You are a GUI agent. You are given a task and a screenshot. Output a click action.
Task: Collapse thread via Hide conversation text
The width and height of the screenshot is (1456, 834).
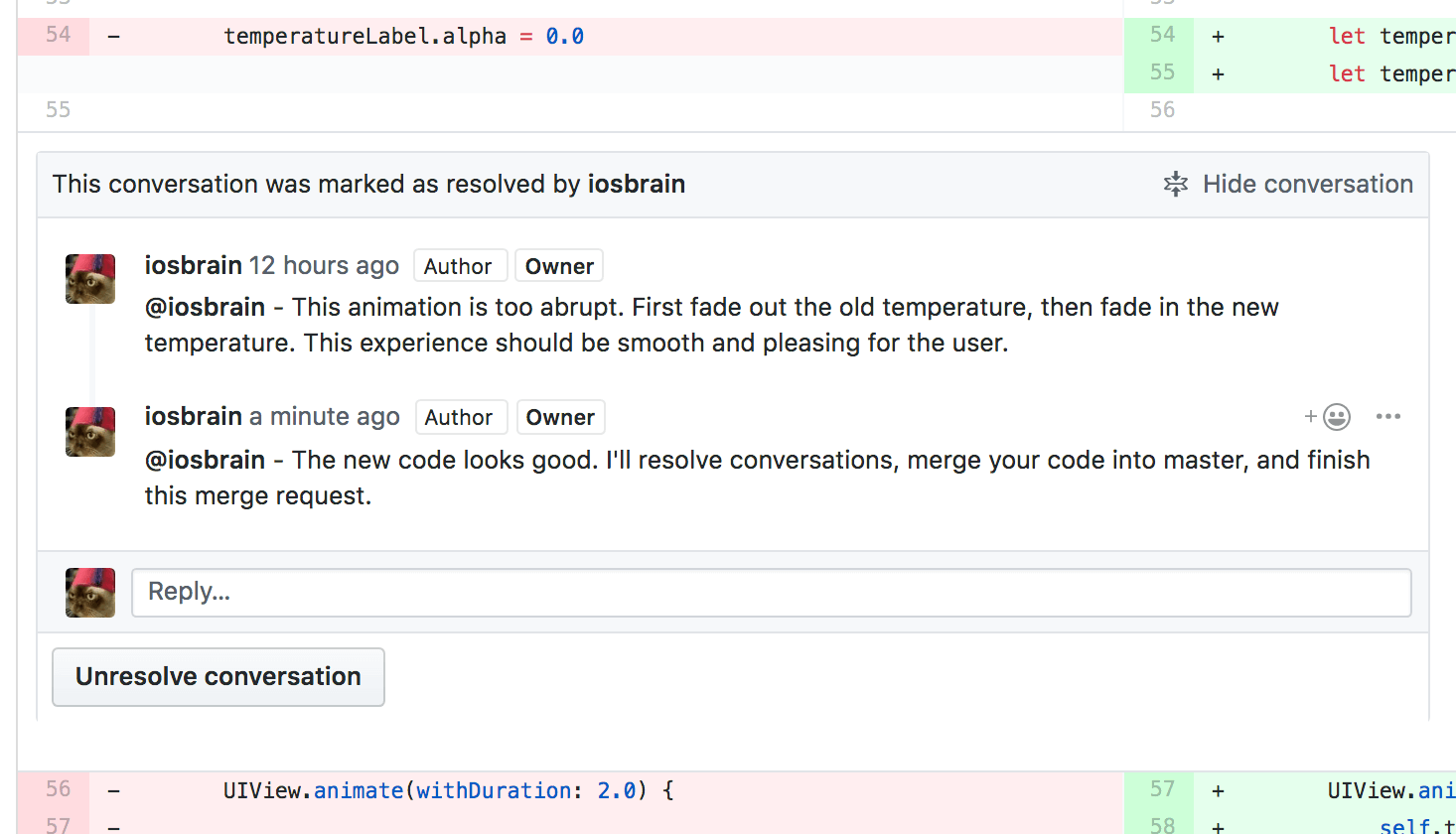pos(1307,185)
